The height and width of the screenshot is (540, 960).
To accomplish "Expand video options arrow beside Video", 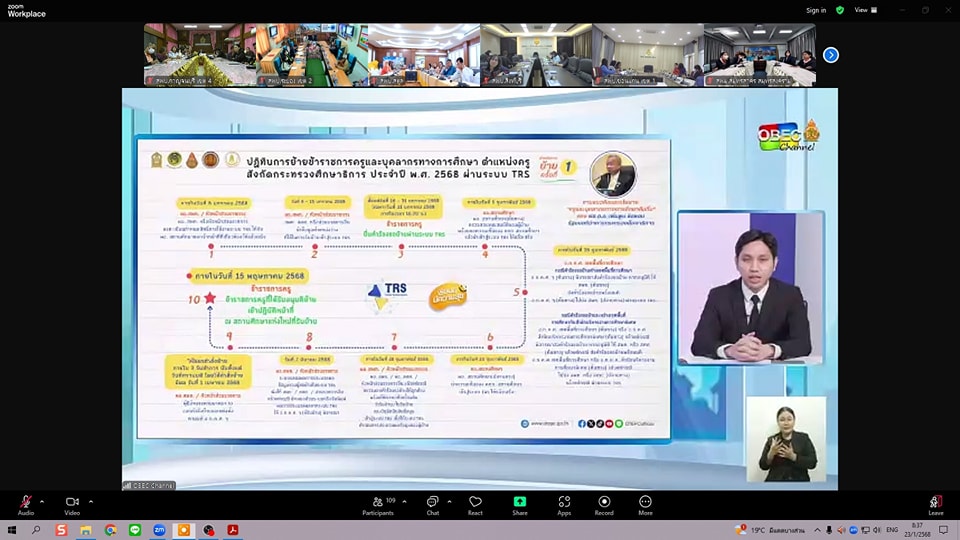I will (x=91, y=501).
